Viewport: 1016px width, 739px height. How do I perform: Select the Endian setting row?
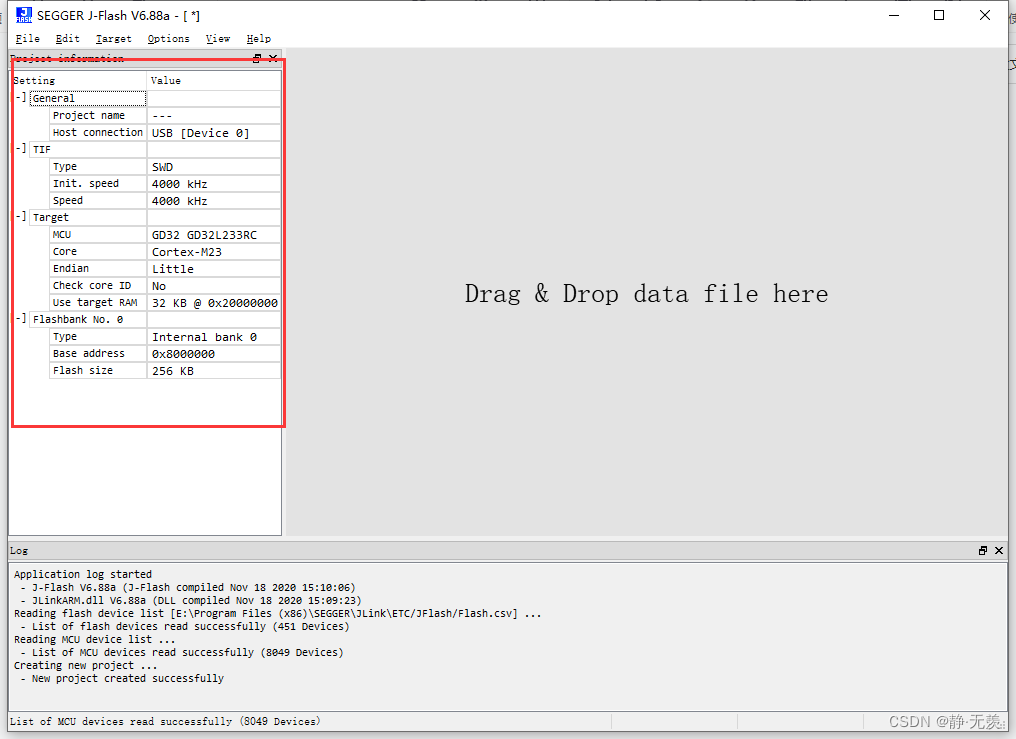pyautogui.click(x=98, y=268)
